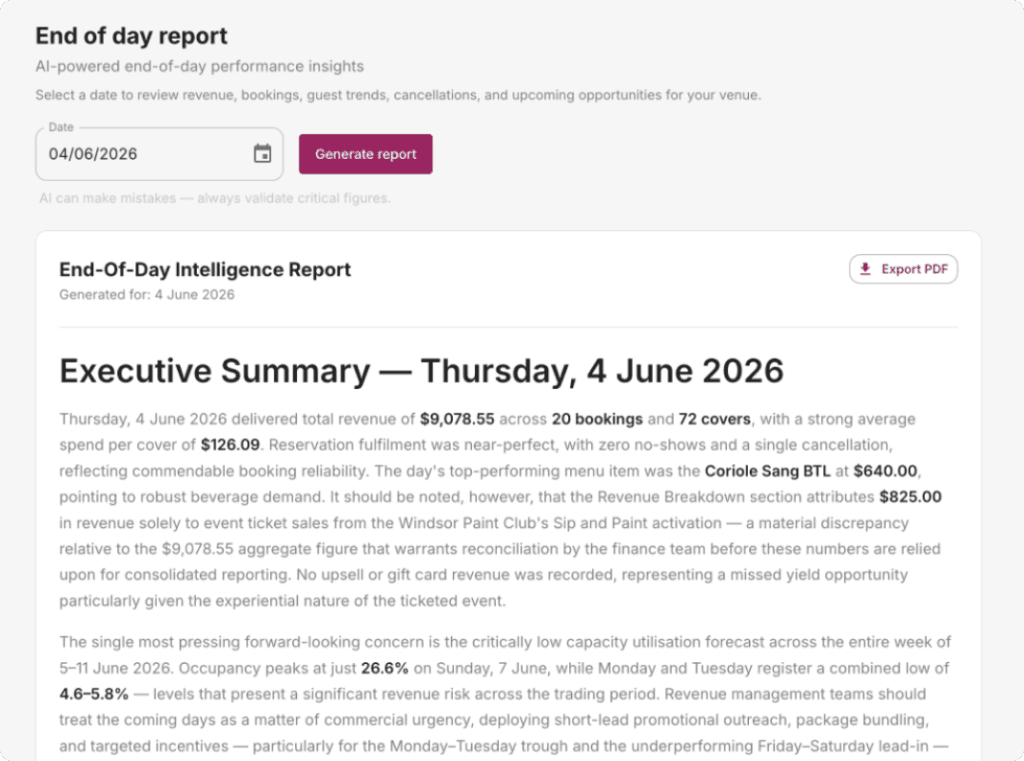This screenshot has height=761, width=1024.
Task: Click the bold '20 bookings' text
Action: [597, 419]
